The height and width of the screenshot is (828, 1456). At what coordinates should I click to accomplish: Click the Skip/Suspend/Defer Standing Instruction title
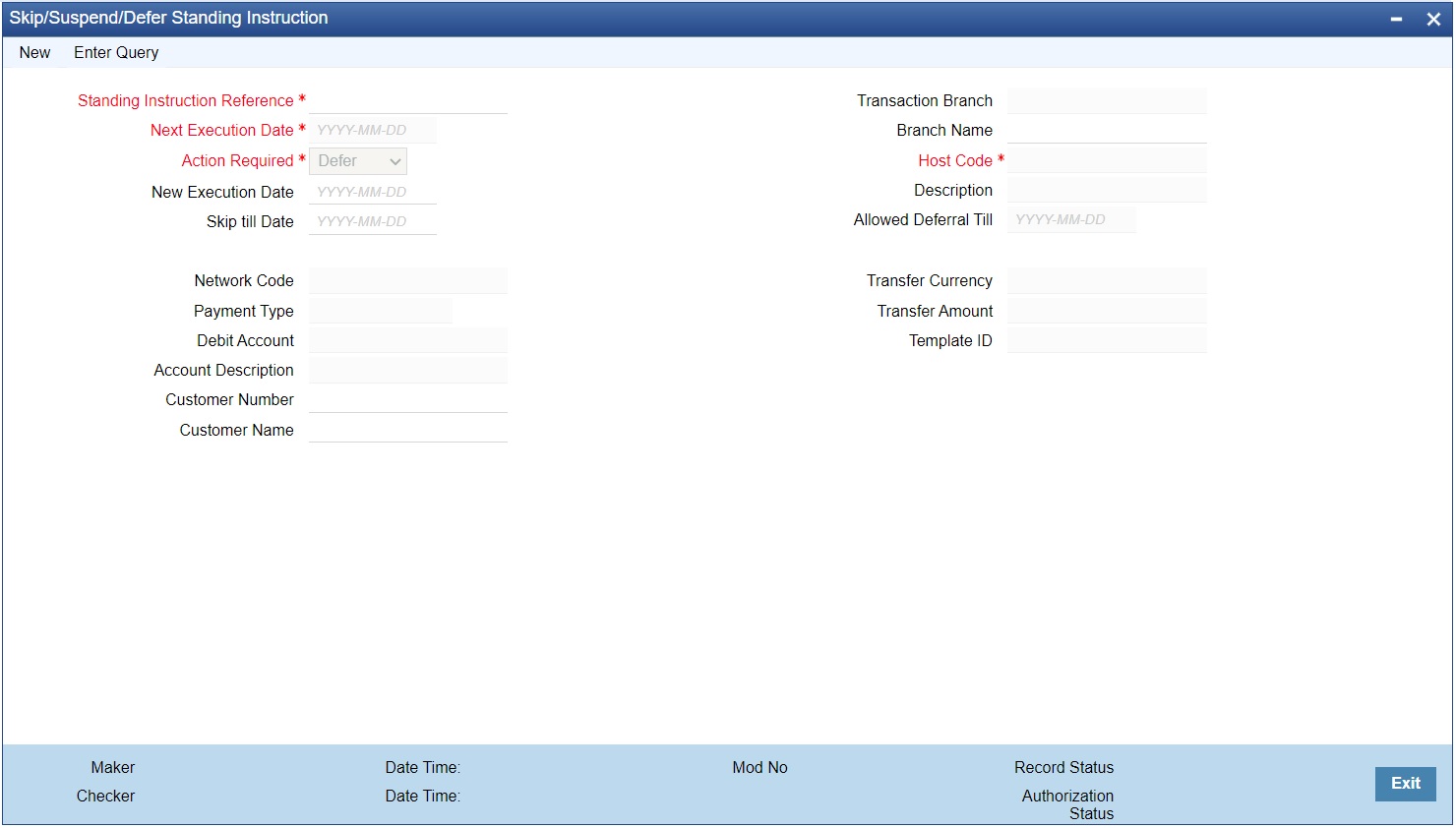[168, 19]
